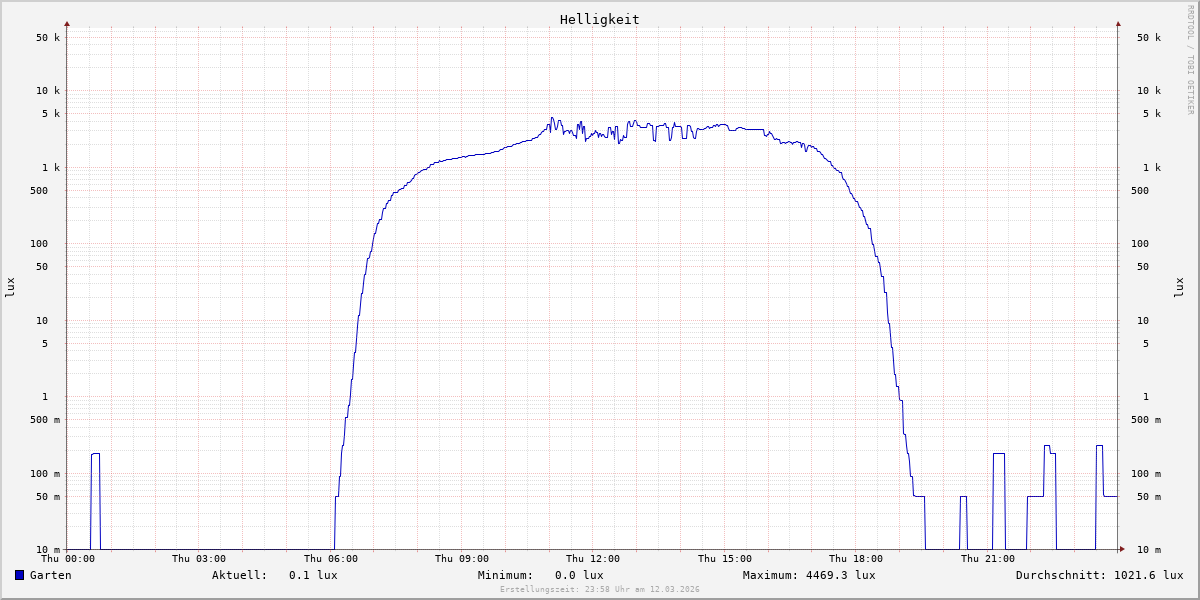Click the RRDTOOL / TOBI OETIKER watermark
The height and width of the screenshot is (600, 1200).
coord(1190,60)
